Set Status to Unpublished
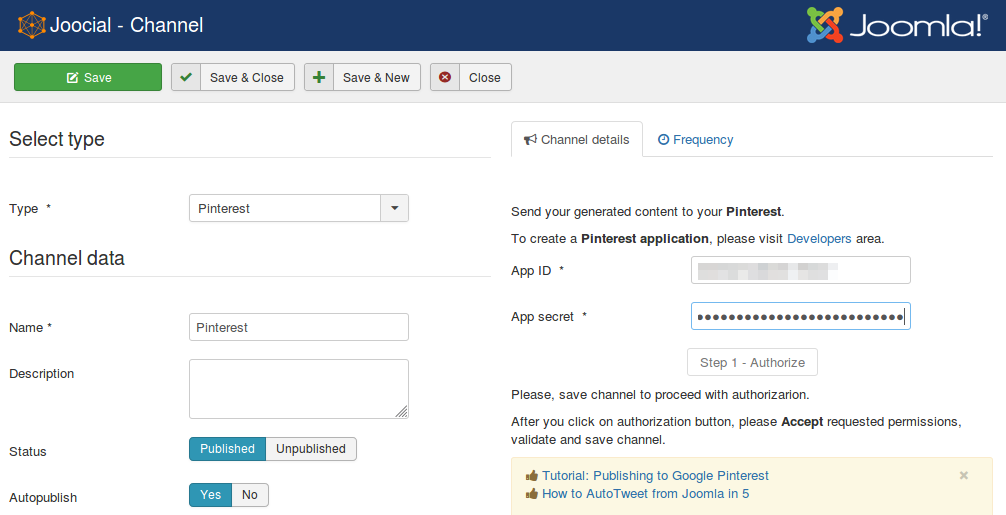The width and height of the screenshot is (1006, 515). click(x=311, y=449)
